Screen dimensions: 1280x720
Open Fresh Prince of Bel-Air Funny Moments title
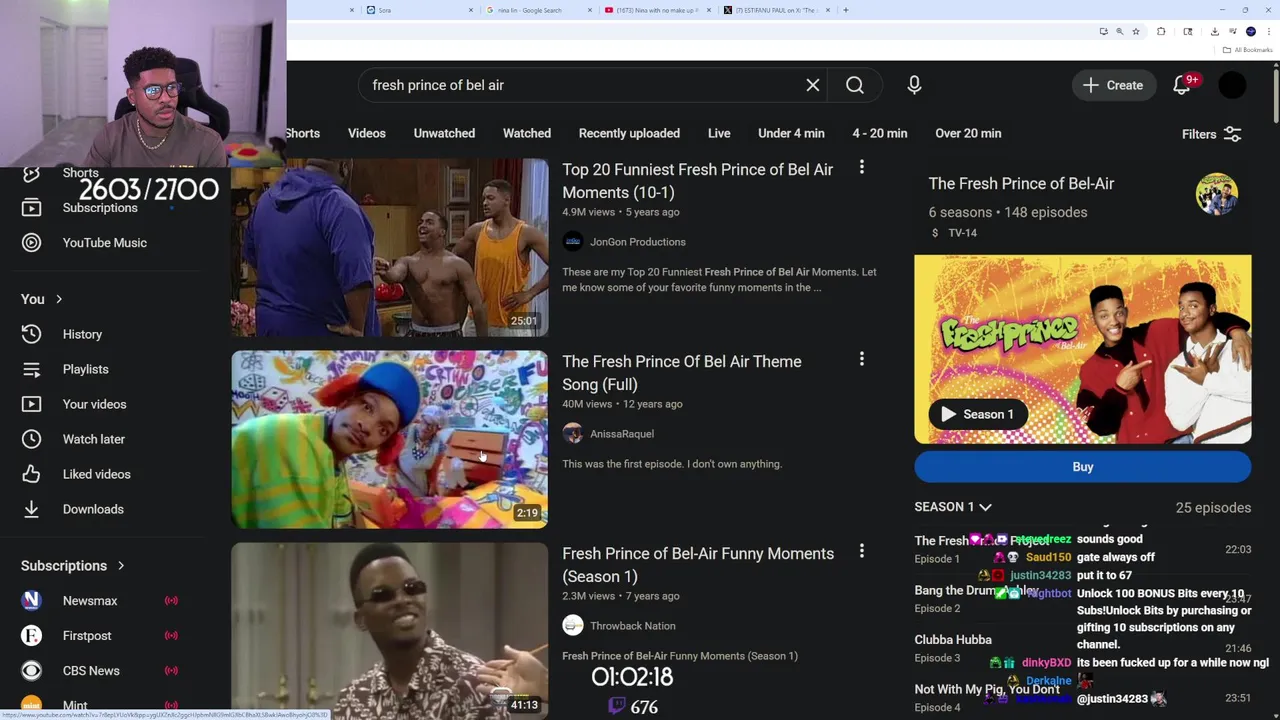[698, 565]
